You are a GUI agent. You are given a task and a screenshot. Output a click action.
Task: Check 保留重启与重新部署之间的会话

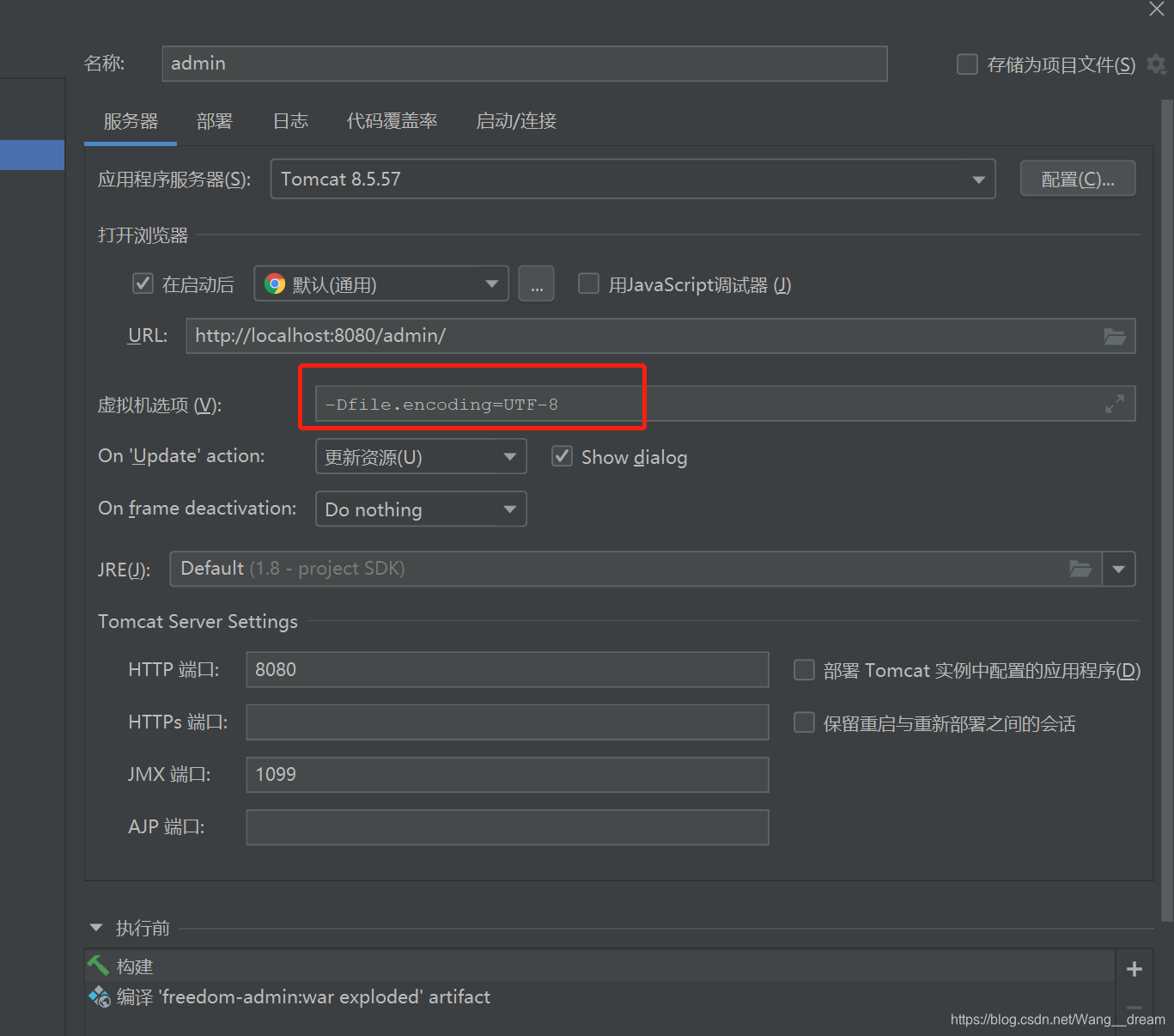click(804, 722)
